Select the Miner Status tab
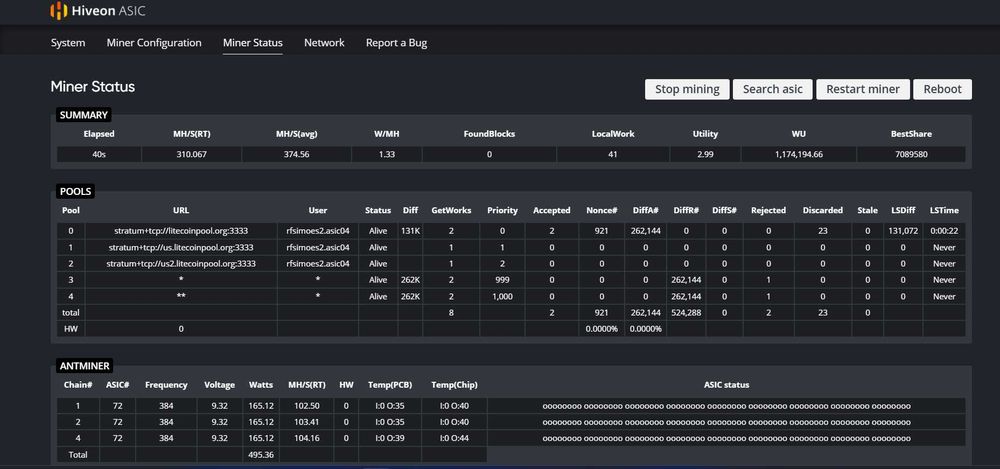1000x469 pixels. pos(253,43)
